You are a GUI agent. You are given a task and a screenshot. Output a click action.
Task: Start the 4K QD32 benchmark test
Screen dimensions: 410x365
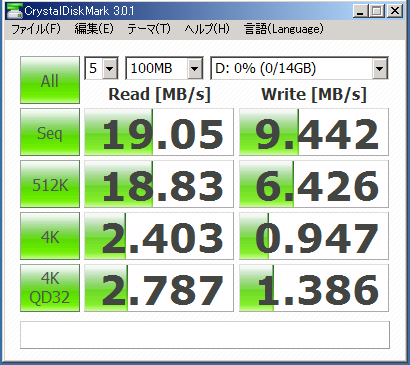tap(50, 288)
